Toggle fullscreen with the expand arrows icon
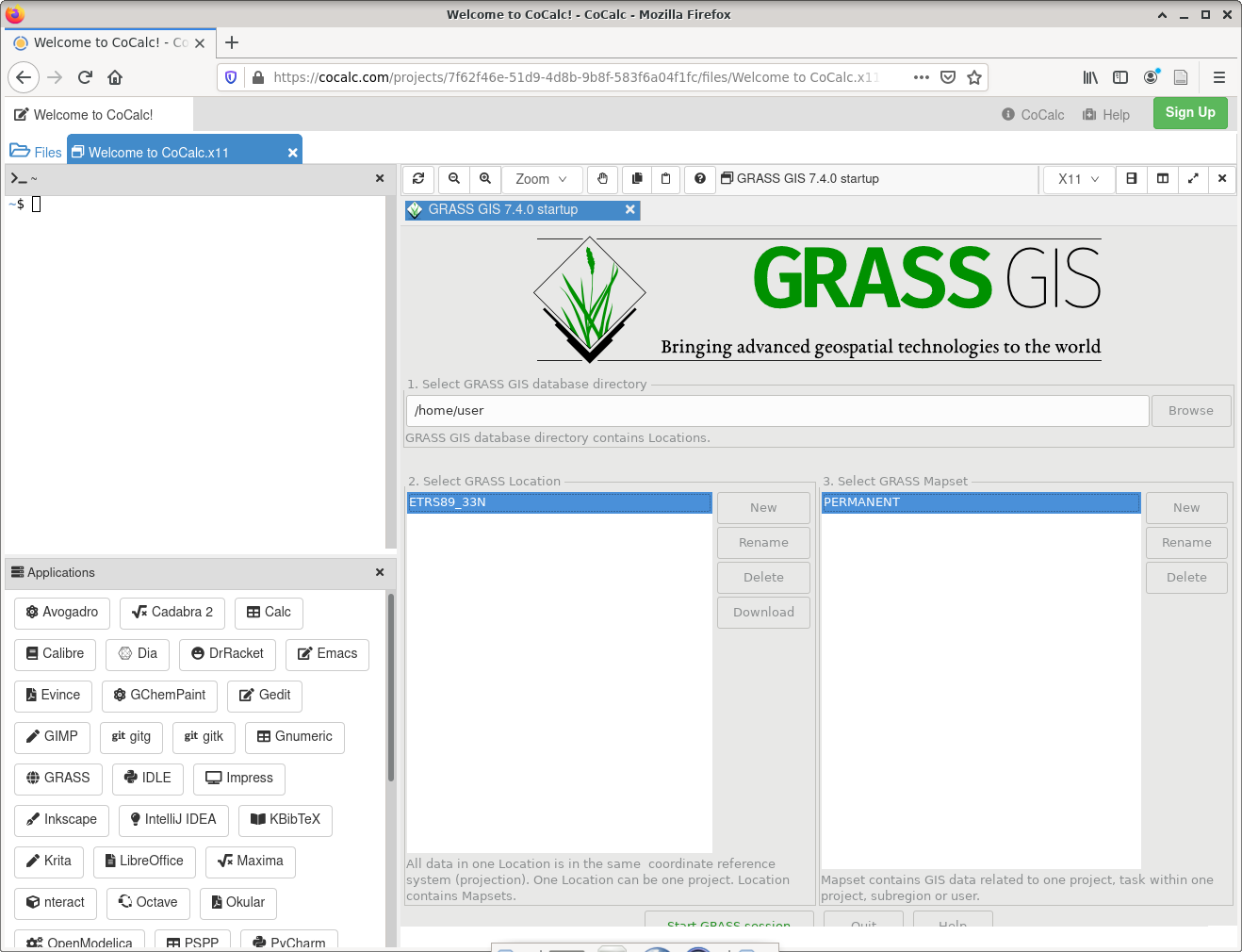The width and height of the screenshot is (1242, 952). [1193, 179]
